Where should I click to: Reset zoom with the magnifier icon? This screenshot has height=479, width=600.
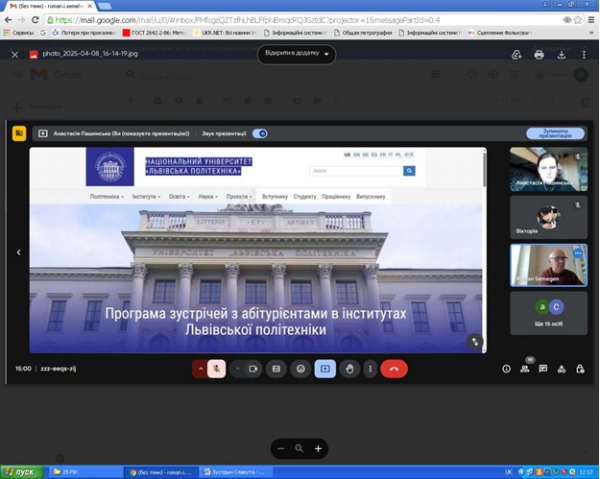(x=299, y=448)
